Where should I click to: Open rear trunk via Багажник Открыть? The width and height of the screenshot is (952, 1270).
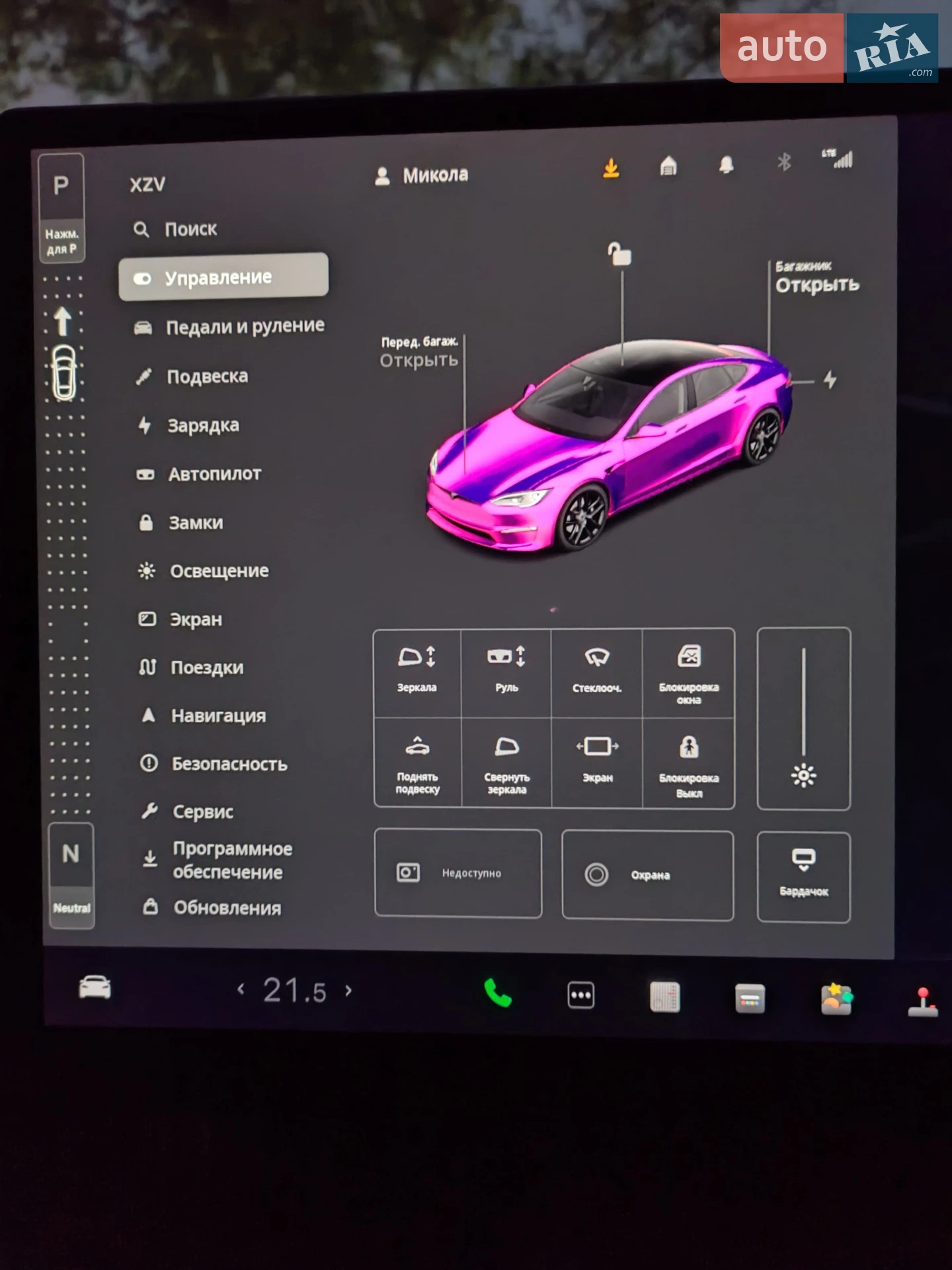(x=817, y=278)
